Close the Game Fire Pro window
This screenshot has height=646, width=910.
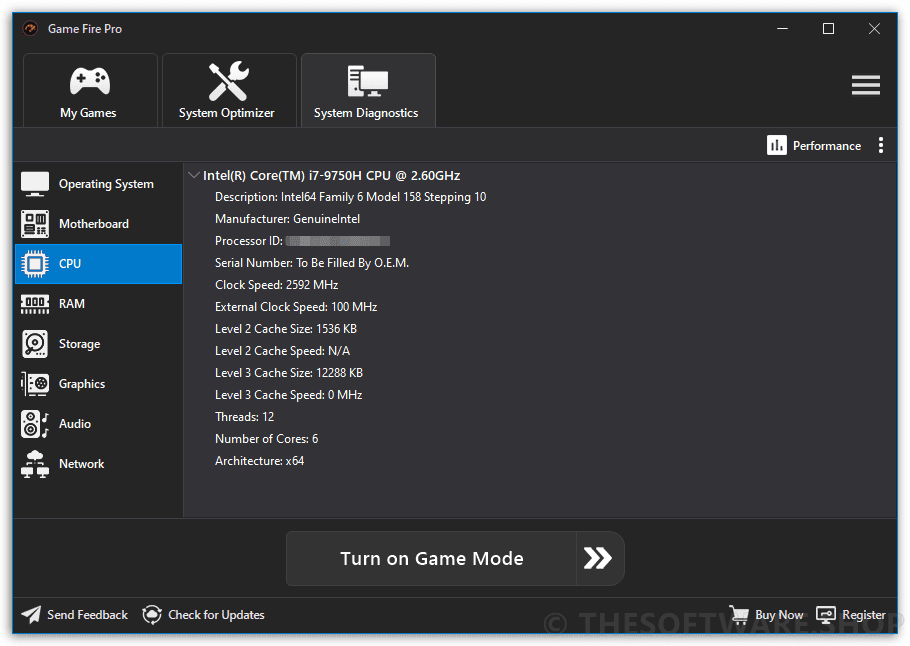coord(874,28)
